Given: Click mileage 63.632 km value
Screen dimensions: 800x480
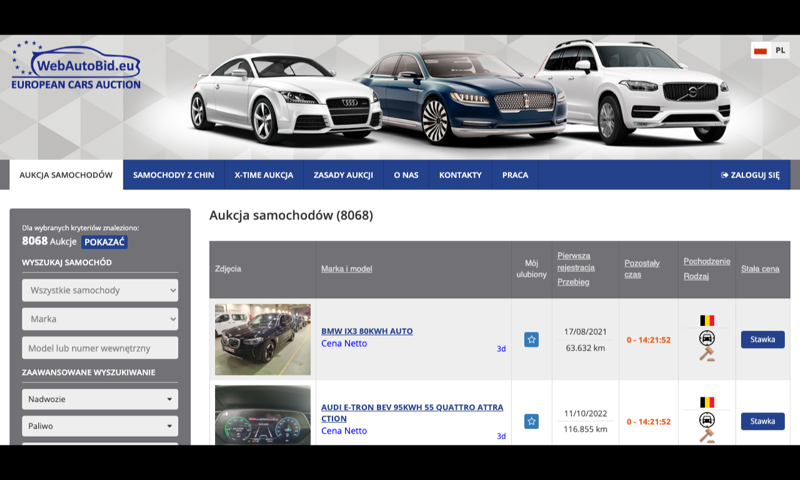Looking at the screenshot, I should tap(585, 348).
